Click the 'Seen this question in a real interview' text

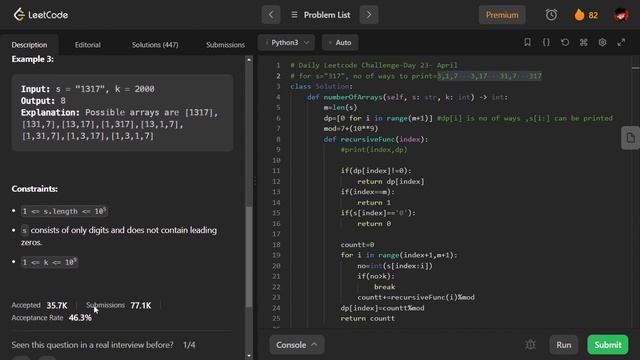pos(92,345)
